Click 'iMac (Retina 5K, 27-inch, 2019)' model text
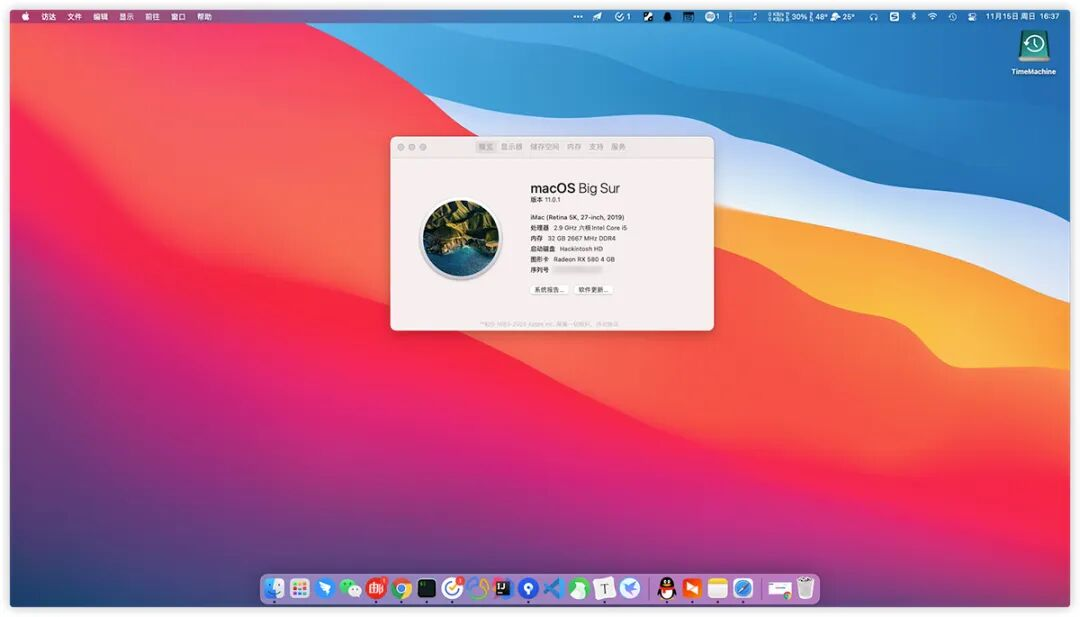This screenshot has height=617, width=1080. click(577, 217)
